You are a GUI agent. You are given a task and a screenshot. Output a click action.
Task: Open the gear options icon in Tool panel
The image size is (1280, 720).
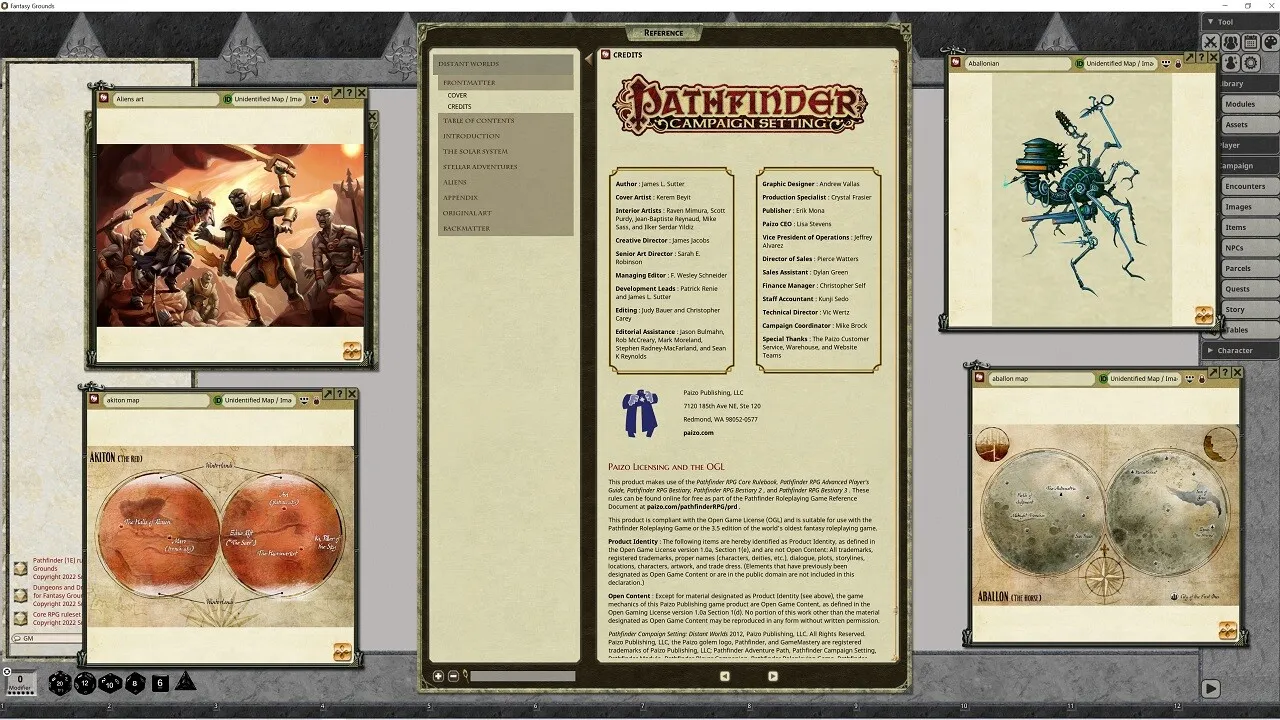pos(1251,62)
